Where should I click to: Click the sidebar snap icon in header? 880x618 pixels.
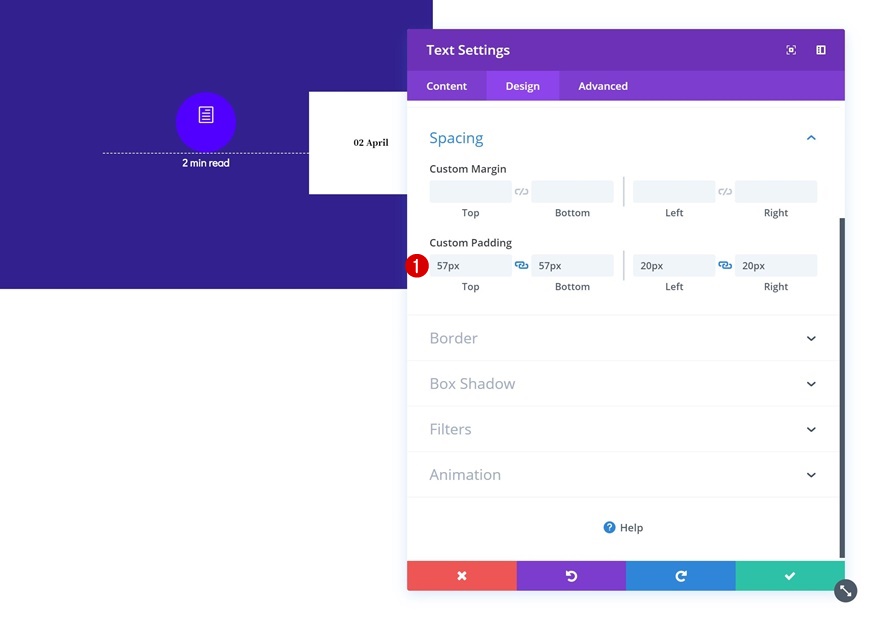pyautogui.click(x=821, y=50)
